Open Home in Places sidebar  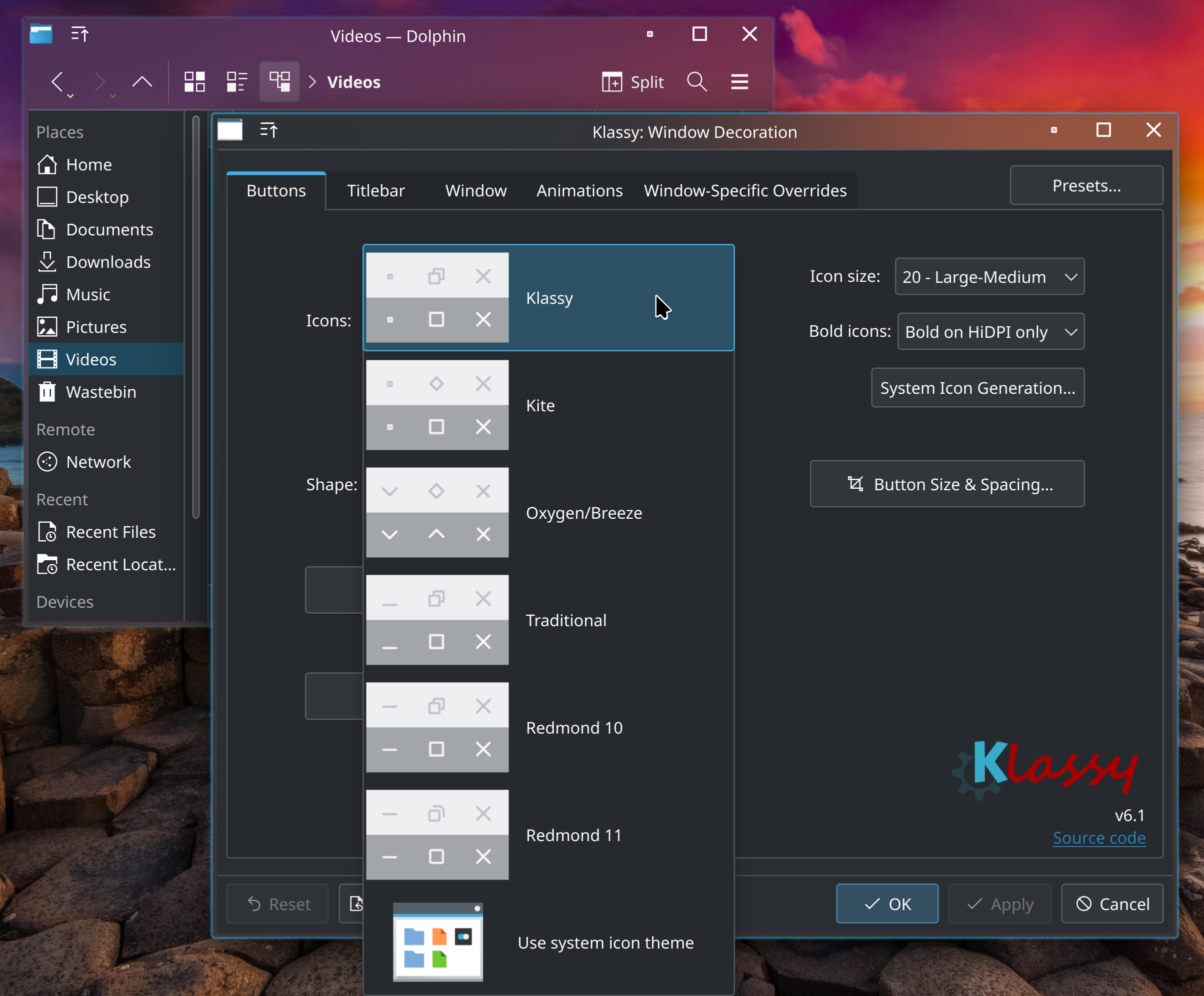click(x=106, y=164)
